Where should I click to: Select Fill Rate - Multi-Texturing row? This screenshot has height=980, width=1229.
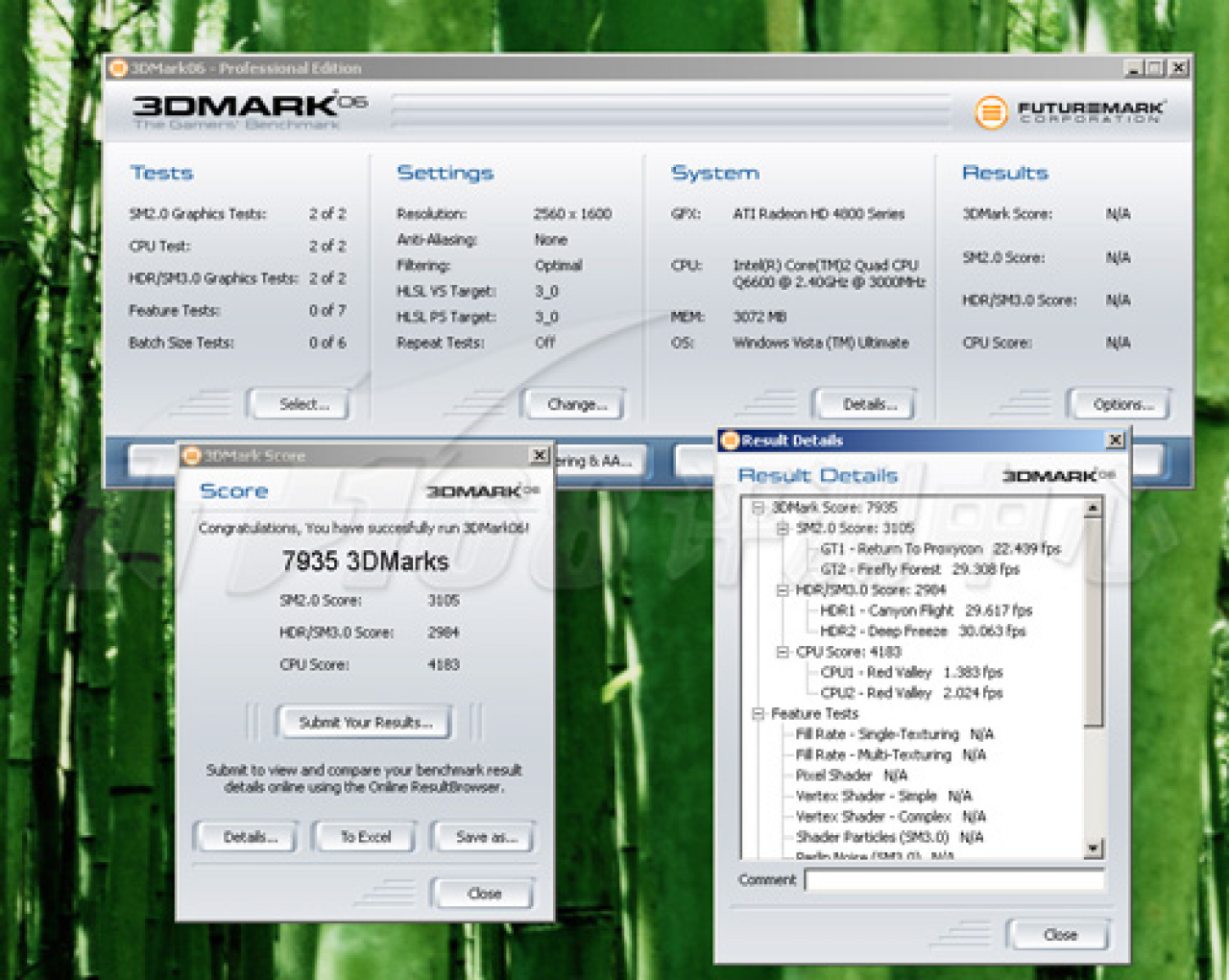(x=891, y=754)
